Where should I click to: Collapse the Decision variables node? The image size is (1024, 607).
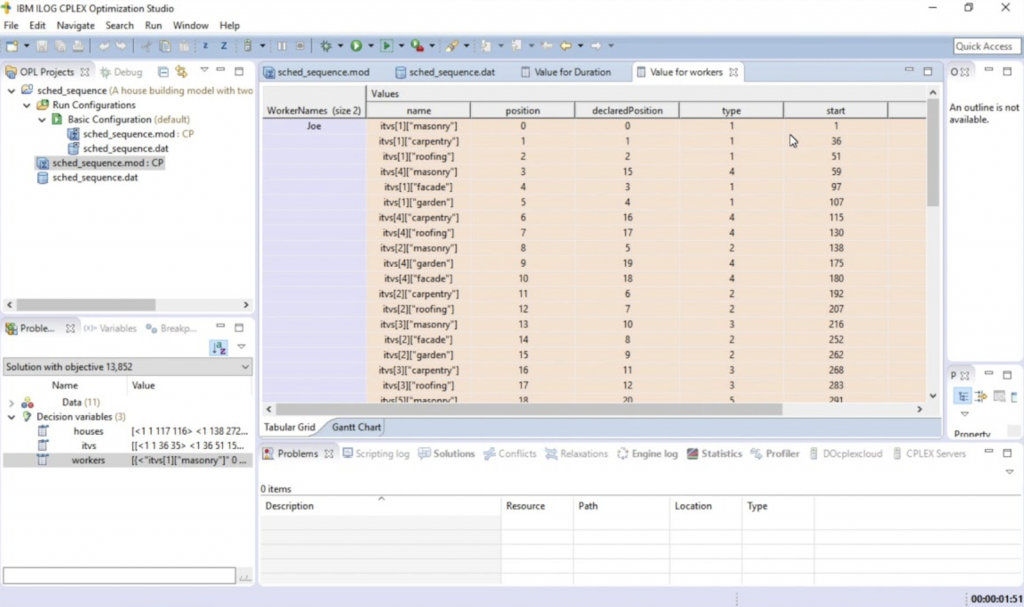pos(11,417)
